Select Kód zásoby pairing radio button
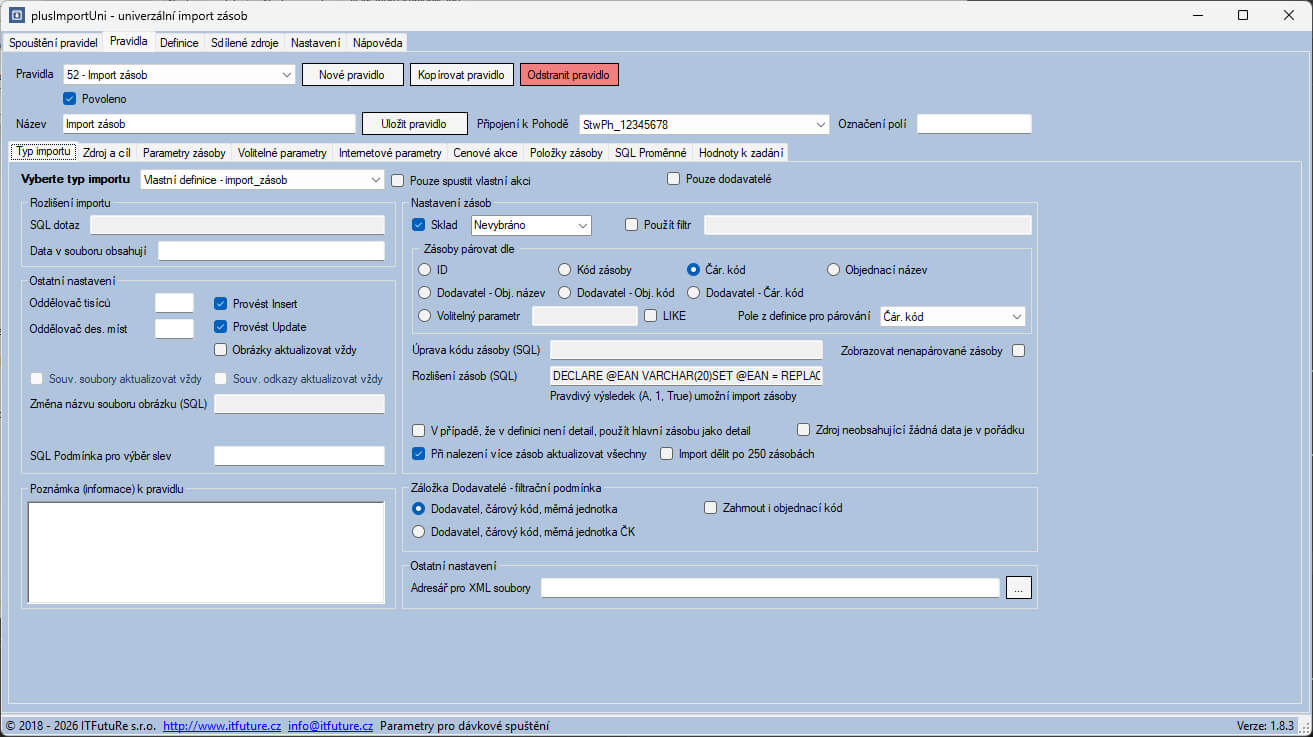Screen dimensions: 1313x737 pos(565,270)
